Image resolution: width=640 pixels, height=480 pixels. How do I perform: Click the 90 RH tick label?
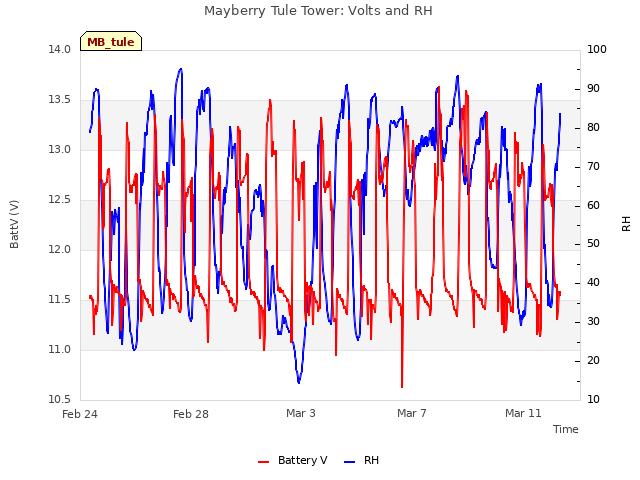[593, 89]
